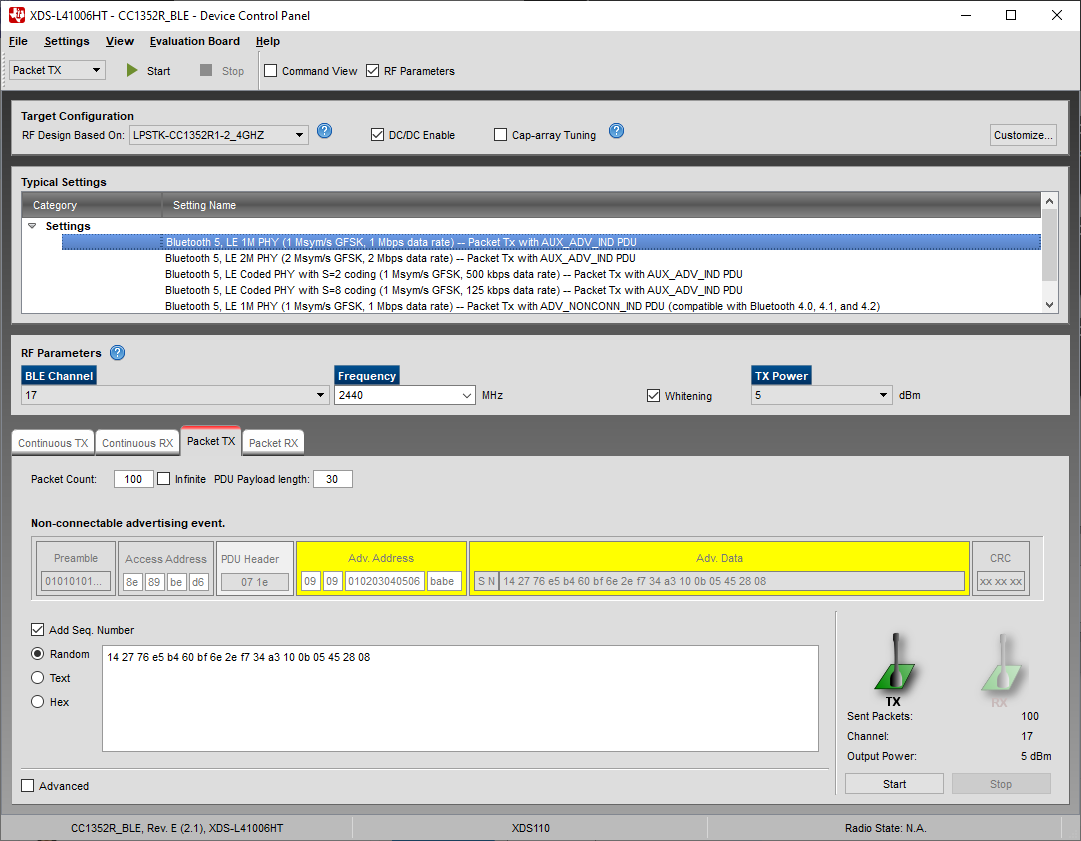Open help icon beside RF Design dropdown
The height and width of the screenshot is (841, 1081).
[x=325, y=131]
